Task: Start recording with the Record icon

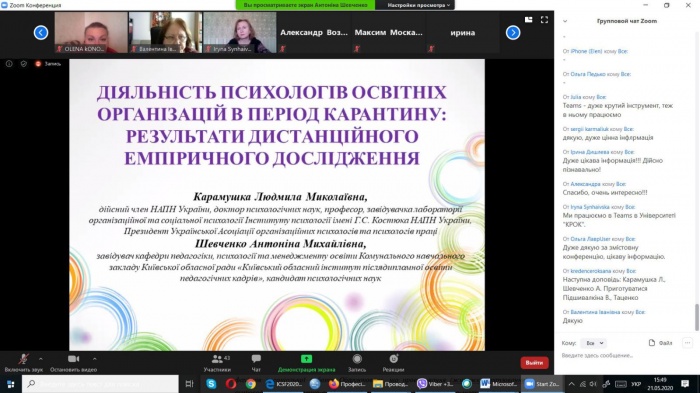Action: pos(357,359)
